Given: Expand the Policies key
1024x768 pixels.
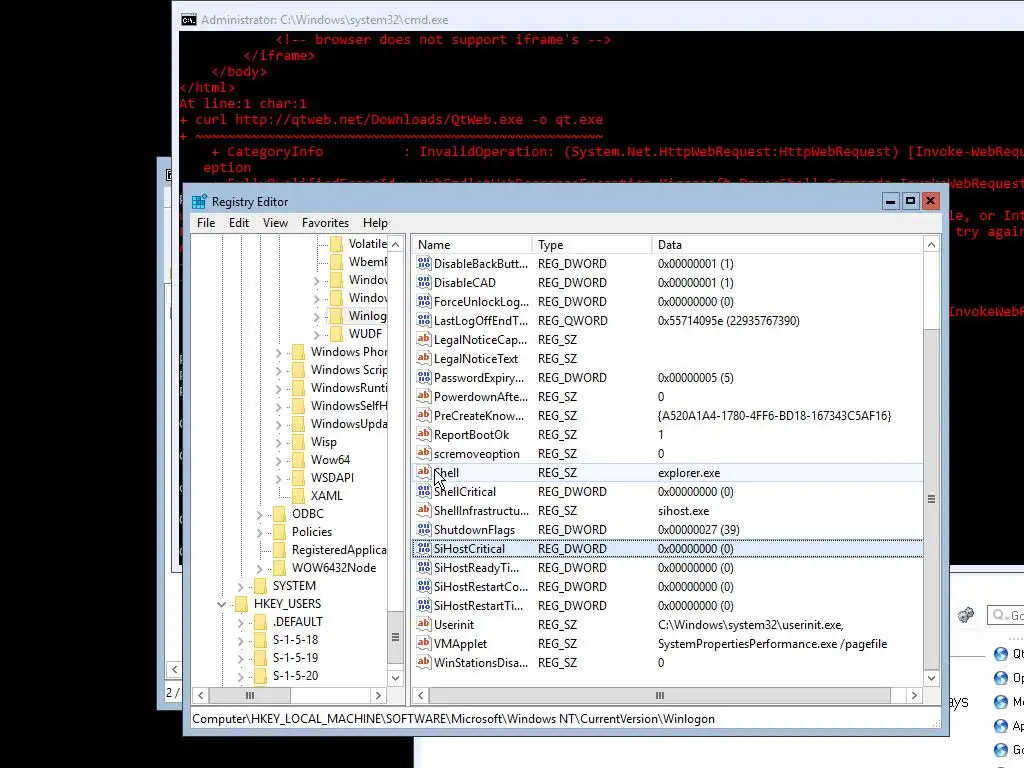Looking at the screenshot, I should [x=260, y=532].
